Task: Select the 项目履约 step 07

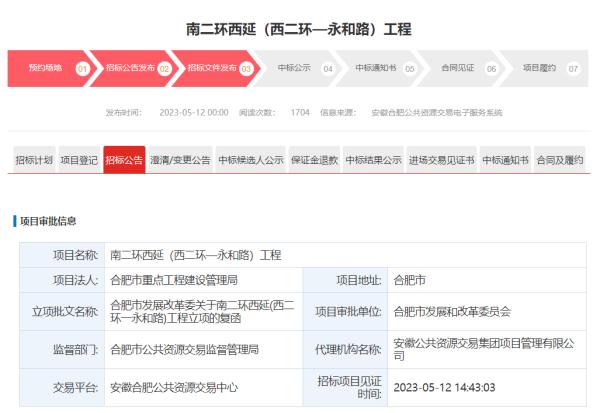Action: [x=545, y=69]
